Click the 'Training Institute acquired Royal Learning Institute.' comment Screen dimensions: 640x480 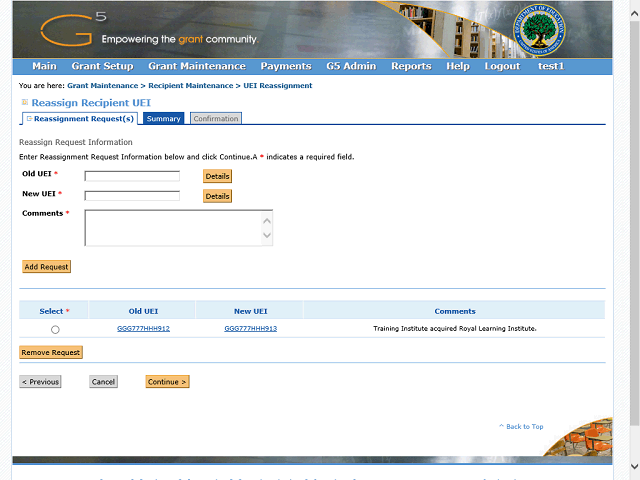[x=455, y=329]
